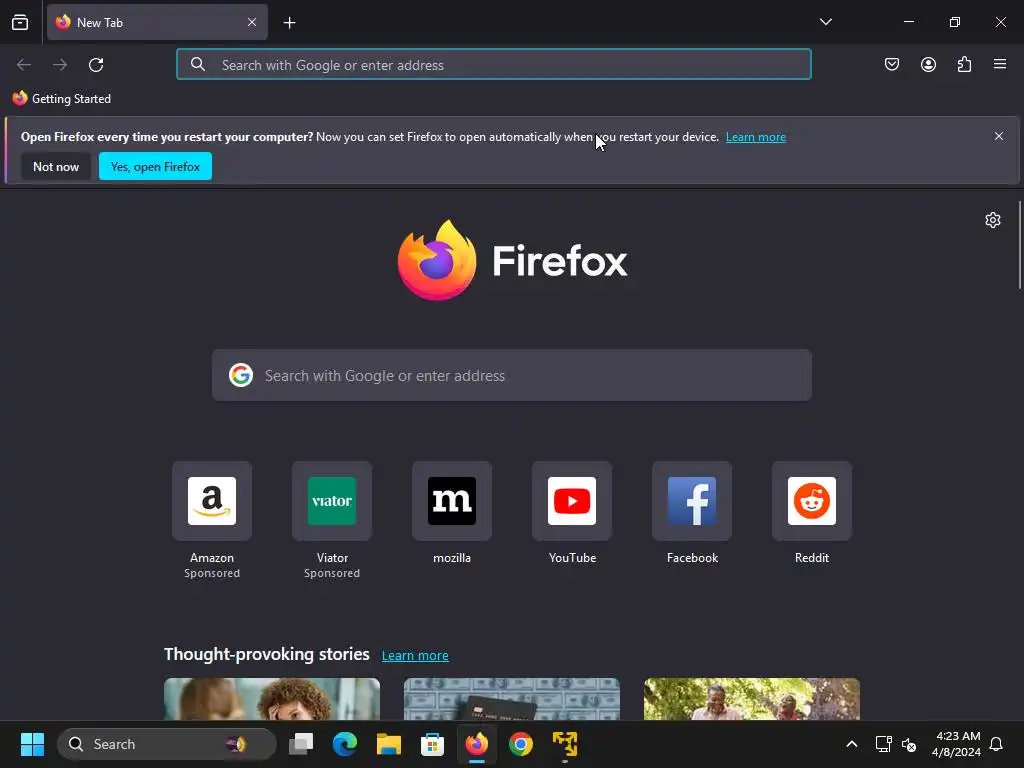Click Not now in startup prompt

(56, 167)
